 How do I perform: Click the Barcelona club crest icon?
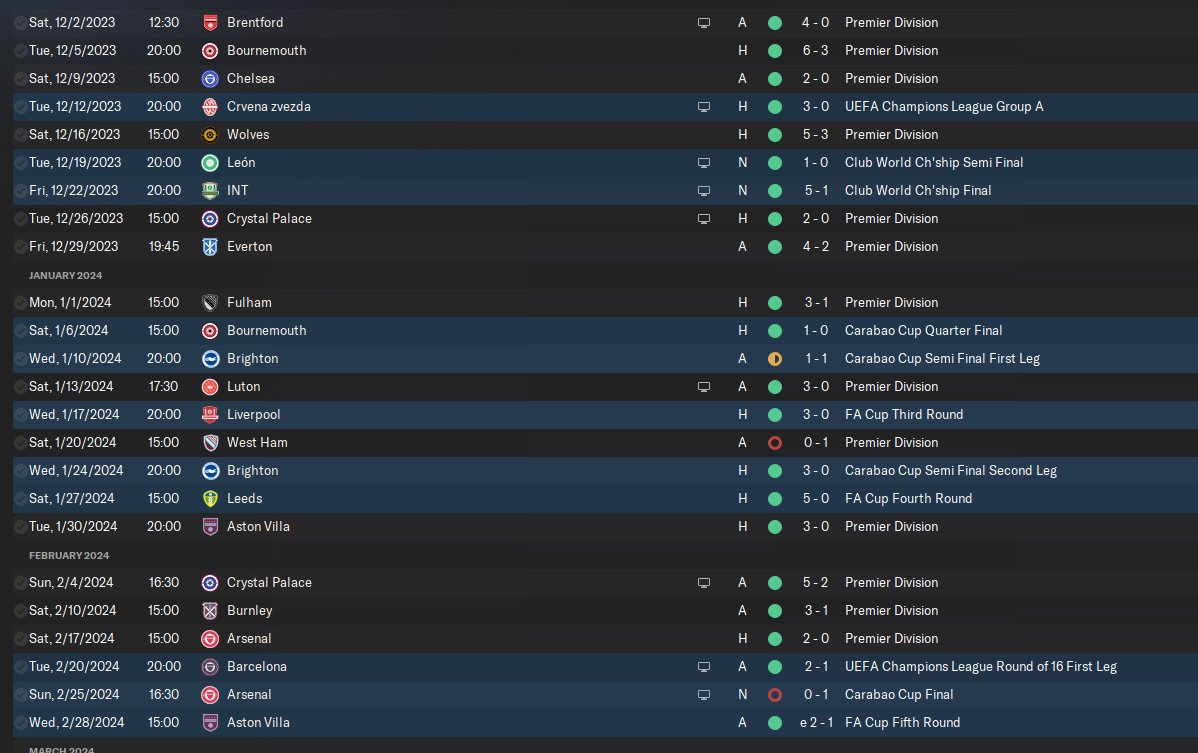pyautogui.click(x=209, y=667)
